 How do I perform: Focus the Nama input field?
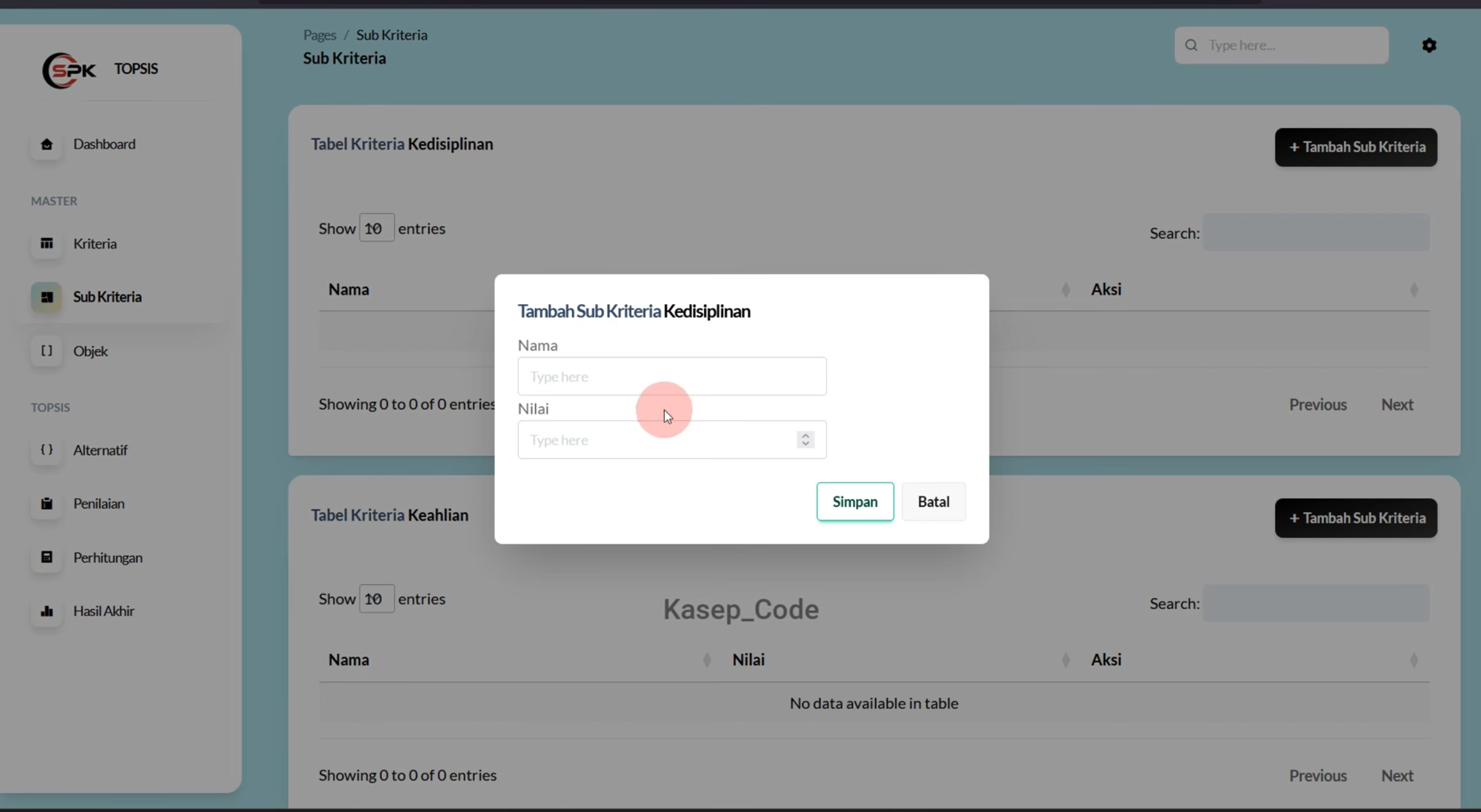point(672,376)
